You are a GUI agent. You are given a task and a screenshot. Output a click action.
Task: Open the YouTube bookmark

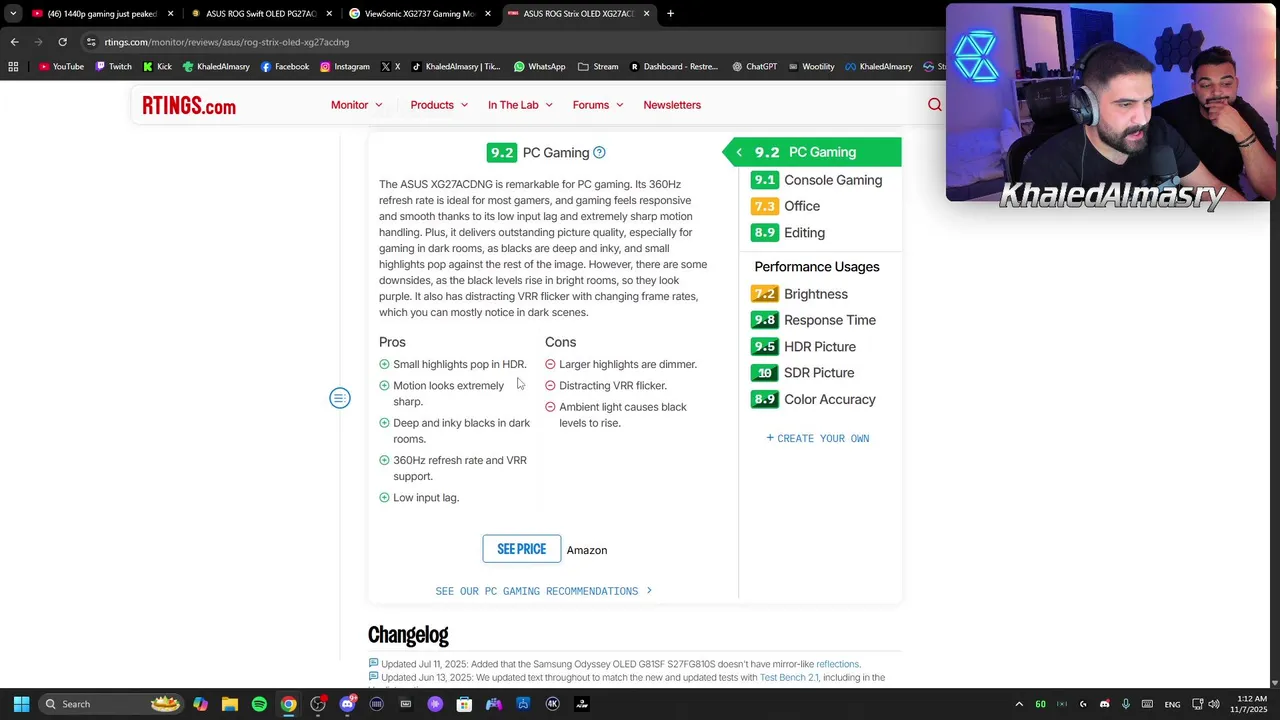tap(61, 67)
